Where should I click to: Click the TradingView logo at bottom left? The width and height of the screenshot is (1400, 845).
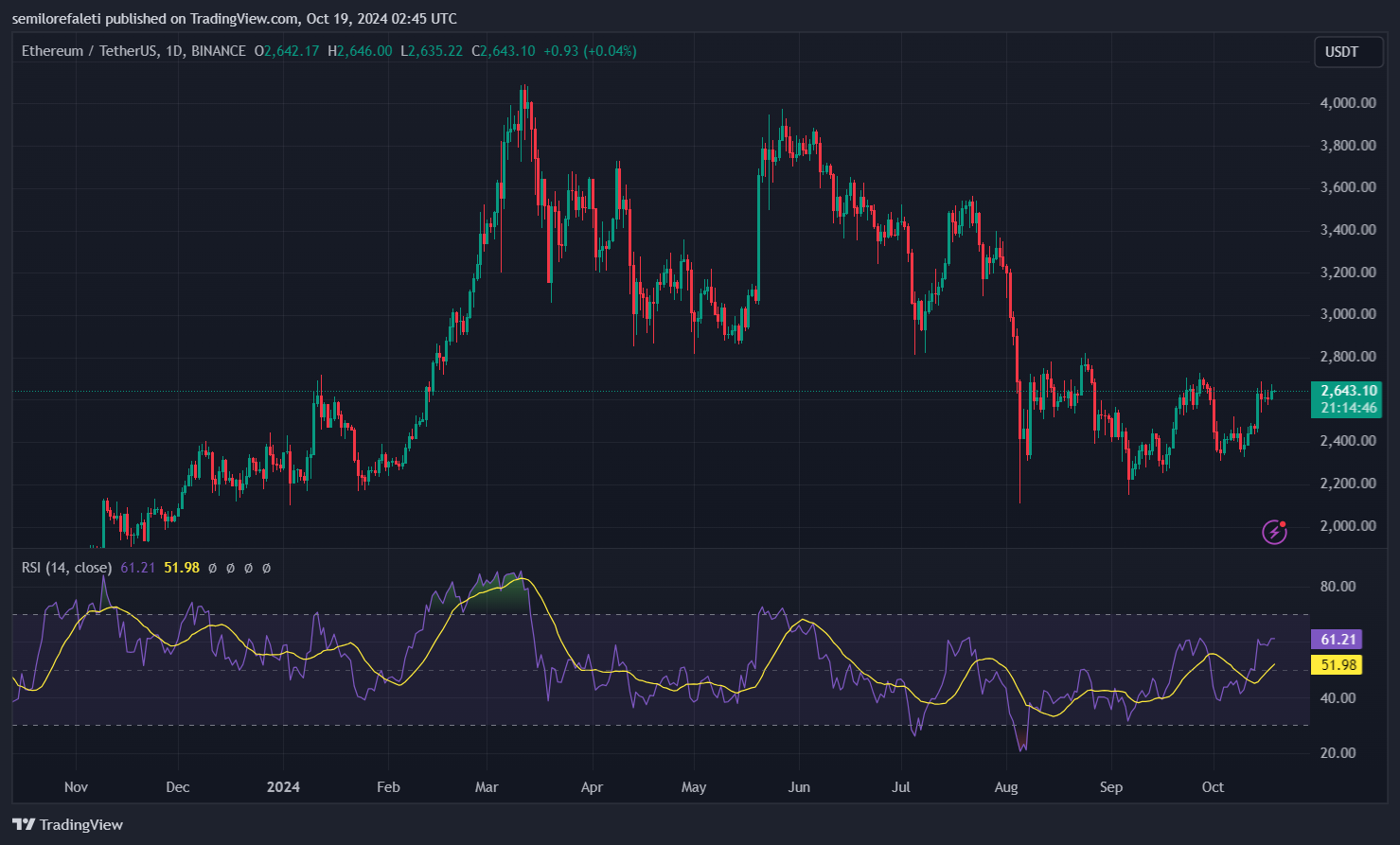pos(68,824)
